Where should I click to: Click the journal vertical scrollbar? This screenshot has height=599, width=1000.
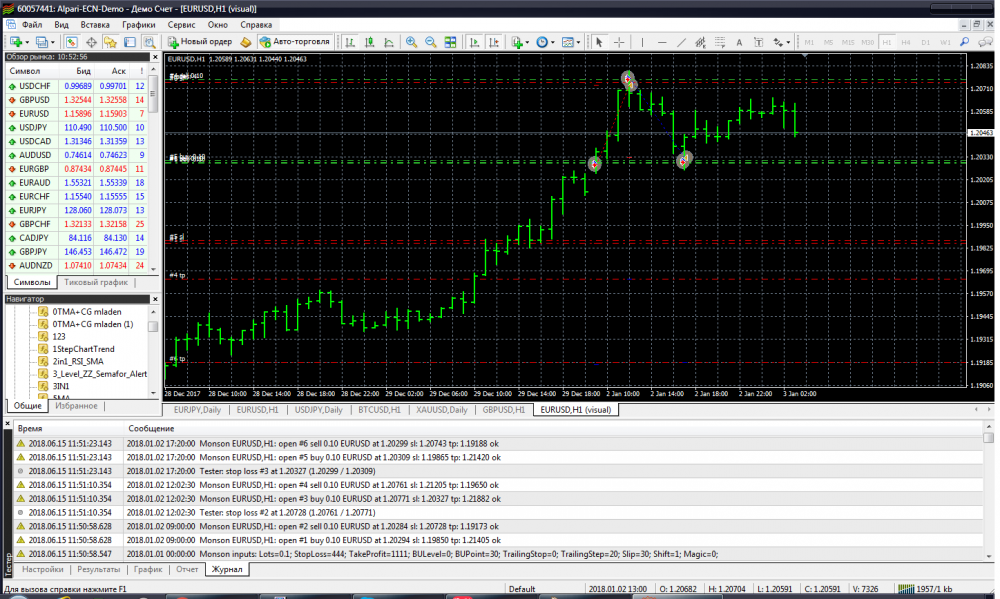click(x=989, y=491)
